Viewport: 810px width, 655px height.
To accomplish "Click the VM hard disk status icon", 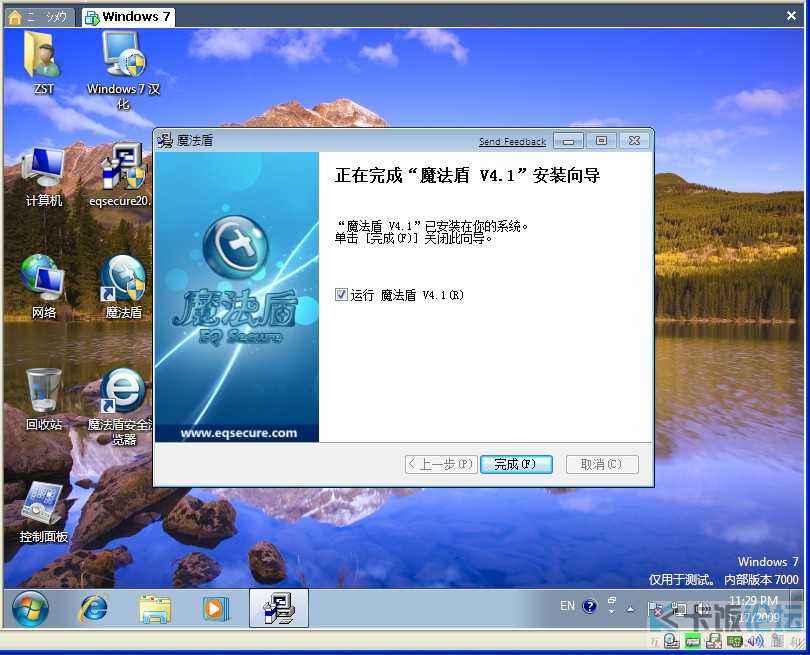I will click(x=671, y=641).
